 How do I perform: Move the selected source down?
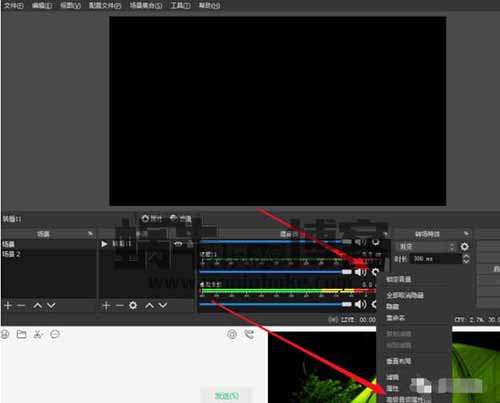(162, 305)
